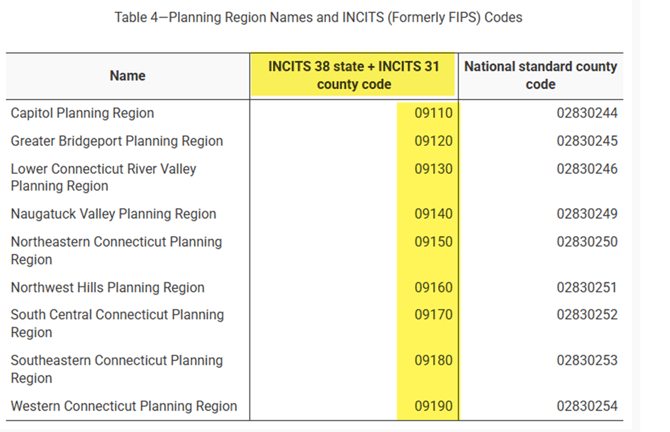Click the highlighted code 09170
The height and width of the screenshot is (432, 670).
433,315
